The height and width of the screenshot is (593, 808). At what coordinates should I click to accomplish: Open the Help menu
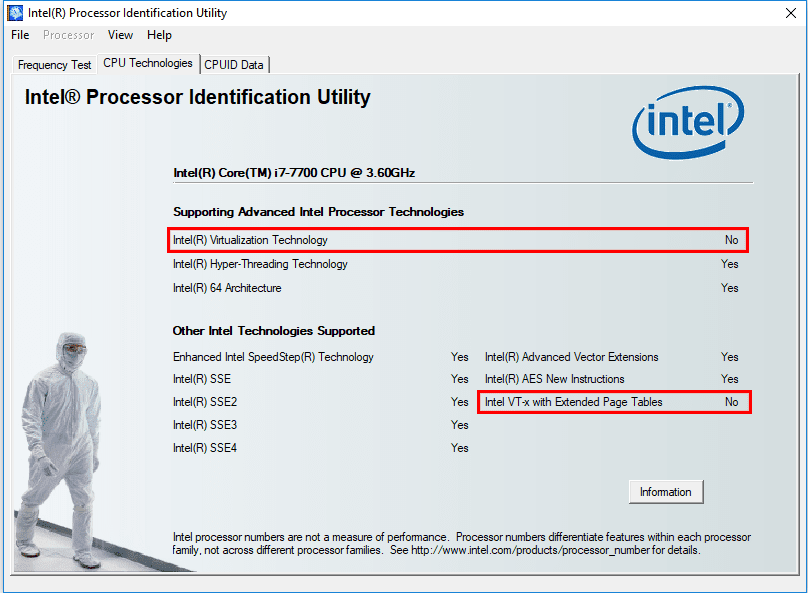click(159, 35)
